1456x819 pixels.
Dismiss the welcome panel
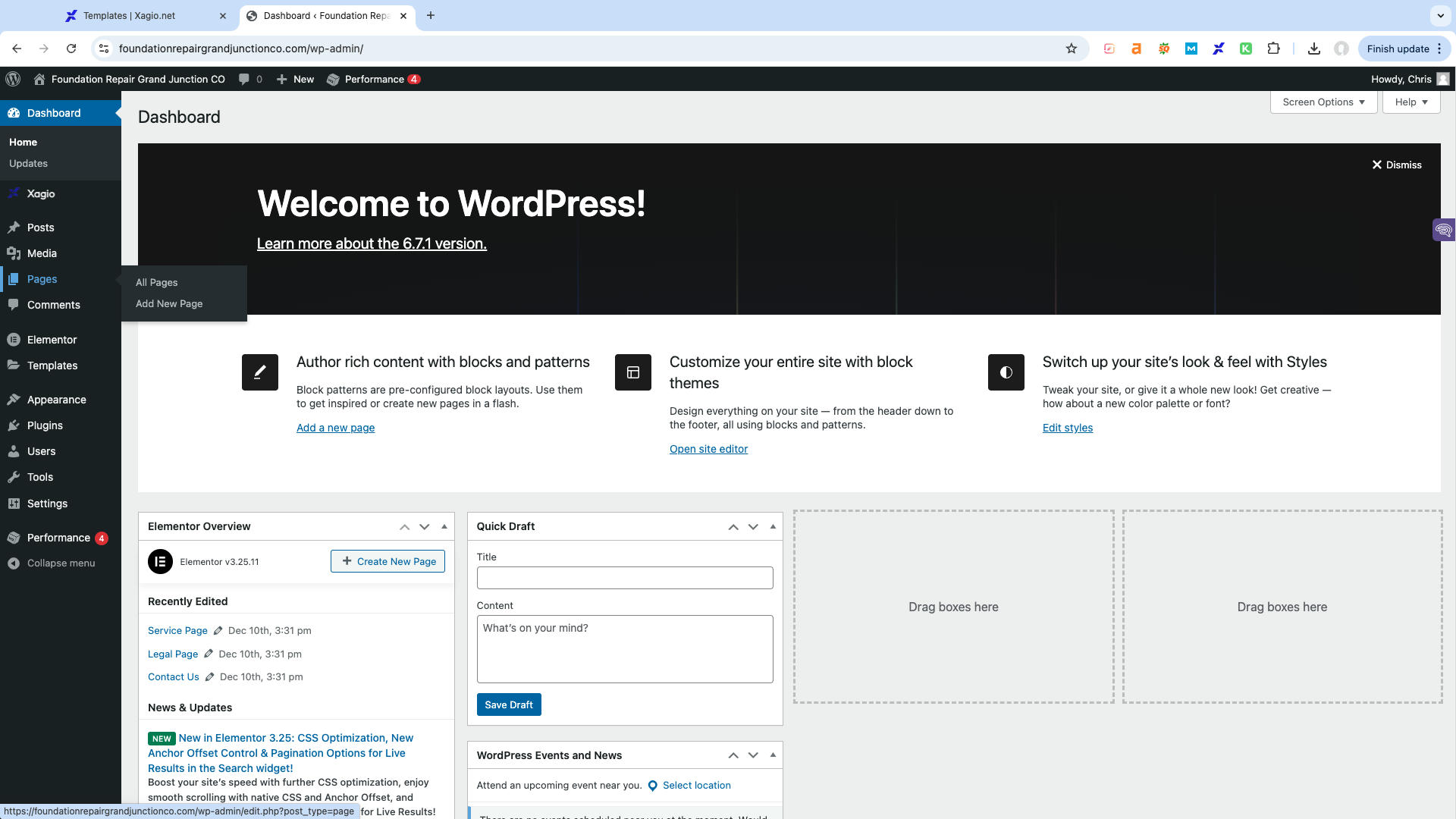tap(1397, 165)
